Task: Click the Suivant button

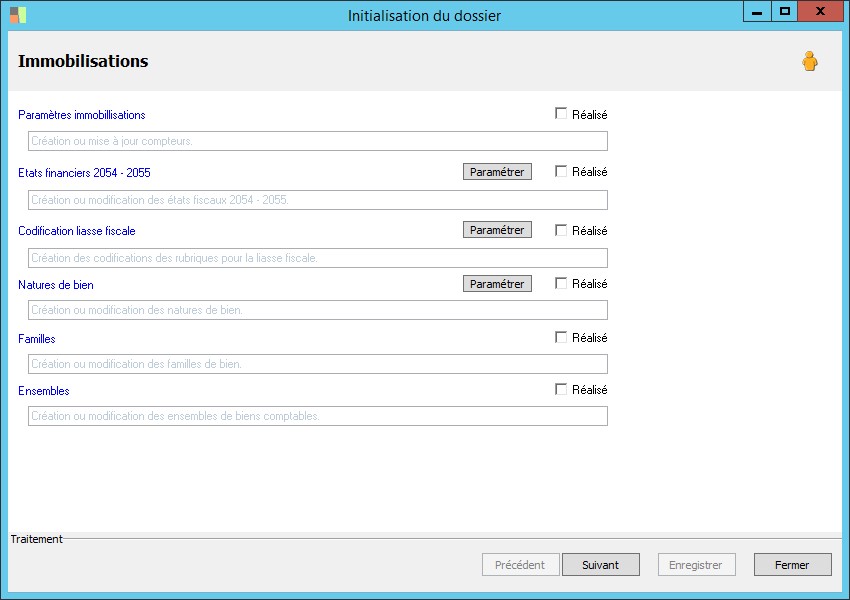Action: click(601, 565)
